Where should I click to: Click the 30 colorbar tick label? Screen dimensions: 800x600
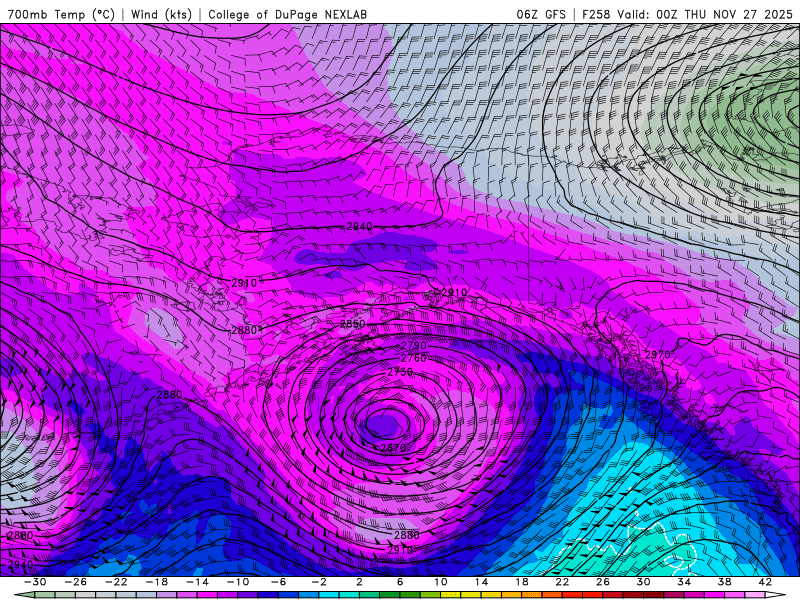[x=643, y=582]
